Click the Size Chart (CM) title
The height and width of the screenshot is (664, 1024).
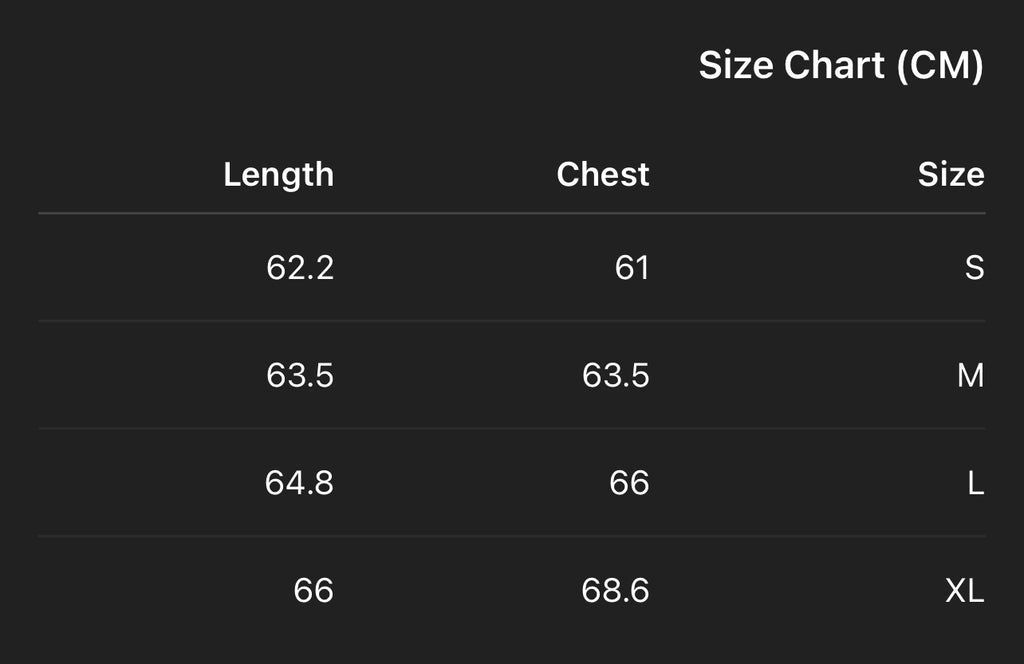840,66
